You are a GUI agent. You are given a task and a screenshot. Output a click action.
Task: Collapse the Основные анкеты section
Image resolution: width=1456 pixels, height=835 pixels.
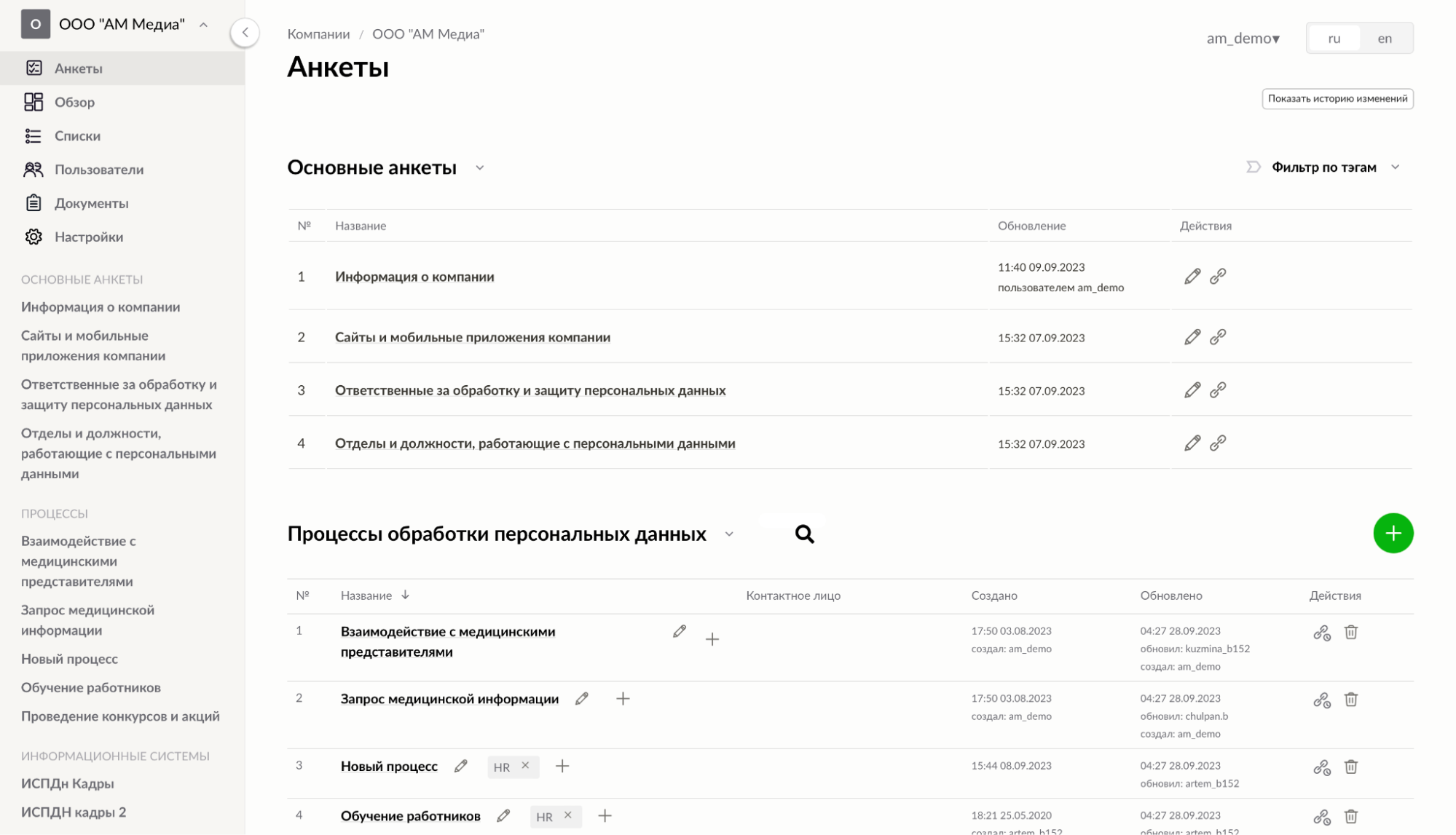[x=480, y=168]
